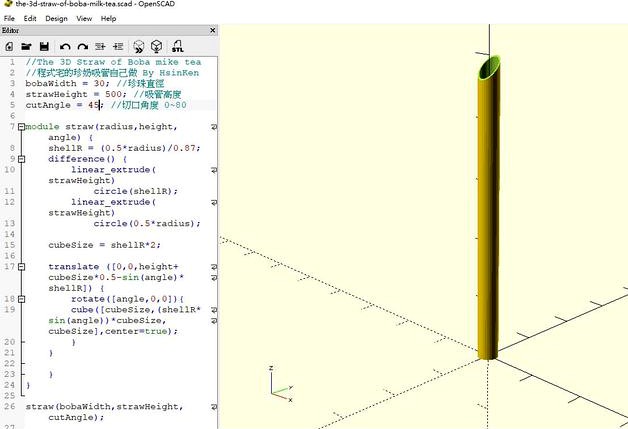Indent the selected code lines
This screenshot has width=628, height=429.
point(119,46)
